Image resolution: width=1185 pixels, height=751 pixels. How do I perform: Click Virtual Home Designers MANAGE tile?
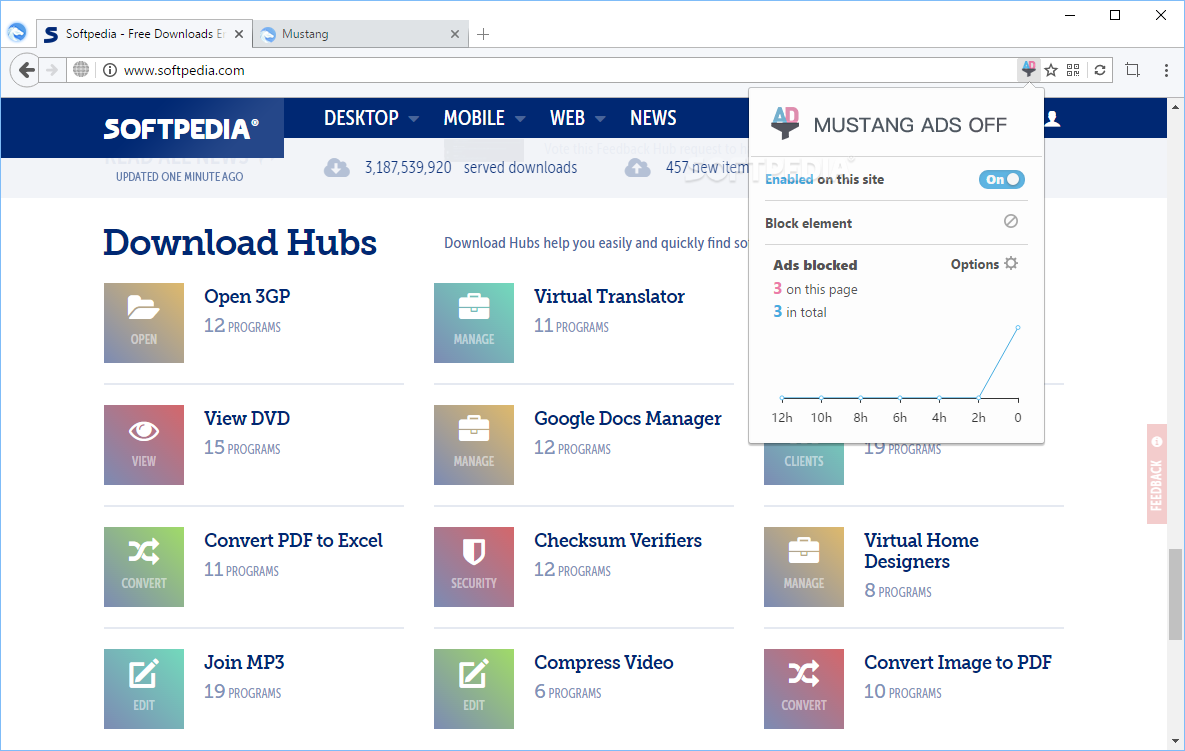pos(803,567)
